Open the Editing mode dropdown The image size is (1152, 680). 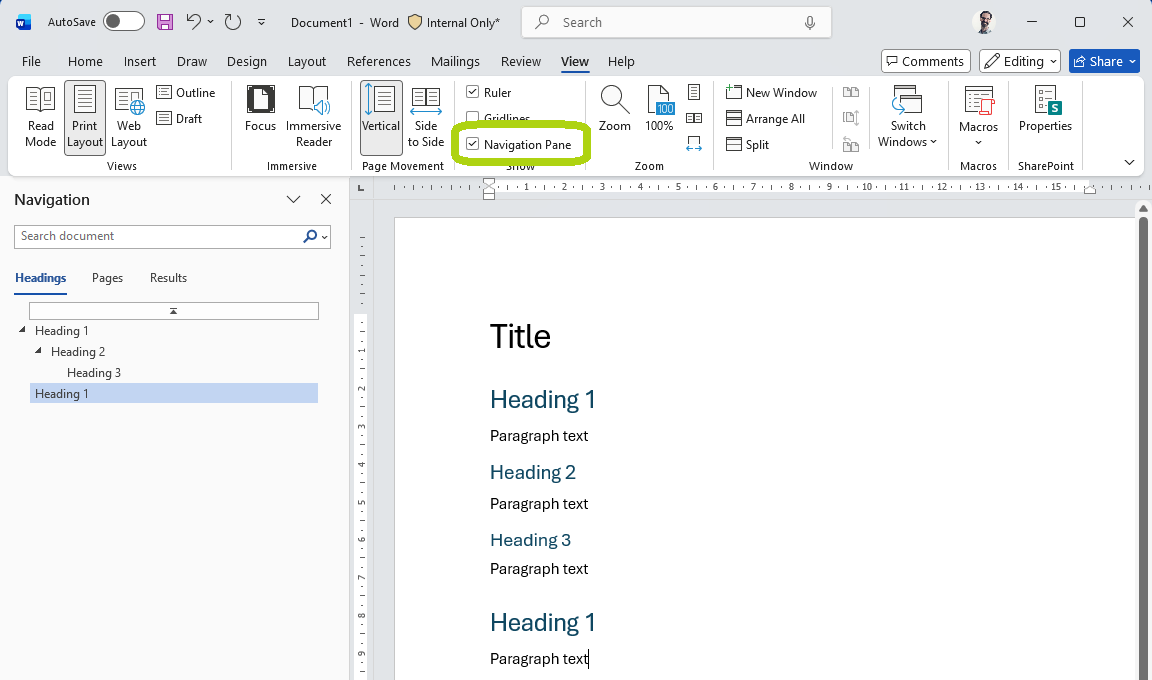tap(1020, 61)
